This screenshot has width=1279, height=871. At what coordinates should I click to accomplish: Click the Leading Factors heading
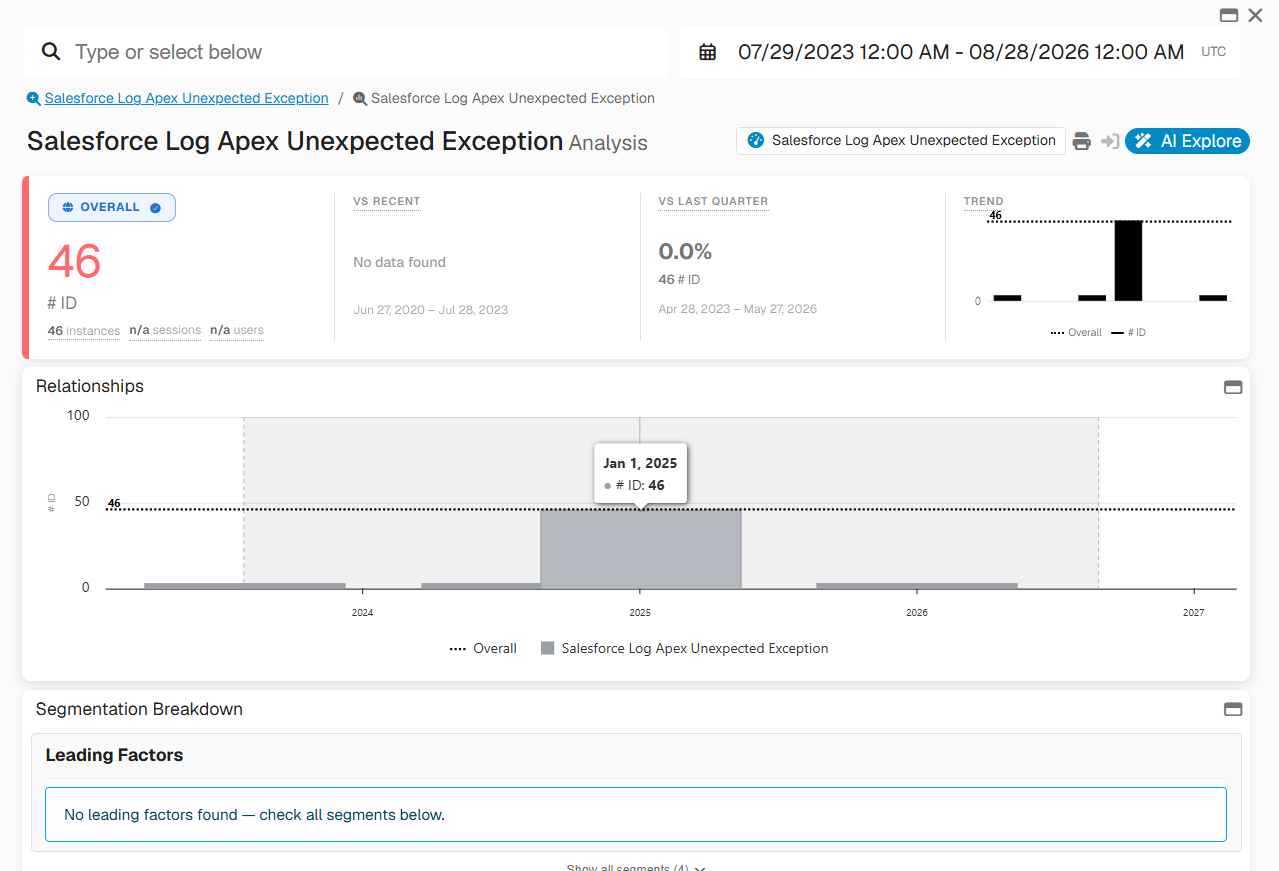coord(114,755)
